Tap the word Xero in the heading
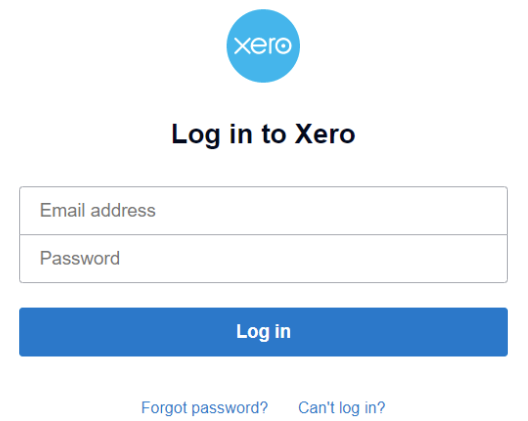 point(325,134)
